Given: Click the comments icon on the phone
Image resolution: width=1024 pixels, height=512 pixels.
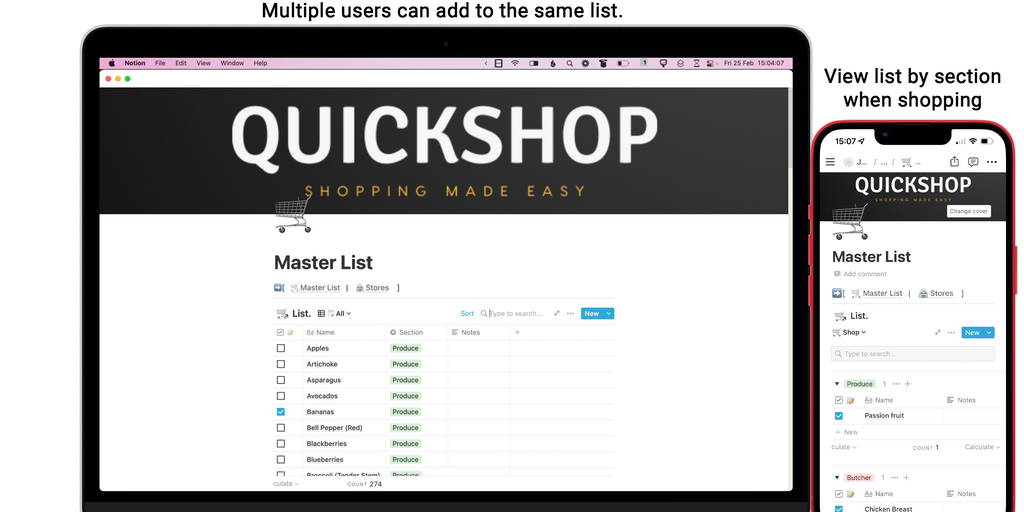Looking at the screenshot, I should point(973,162).
